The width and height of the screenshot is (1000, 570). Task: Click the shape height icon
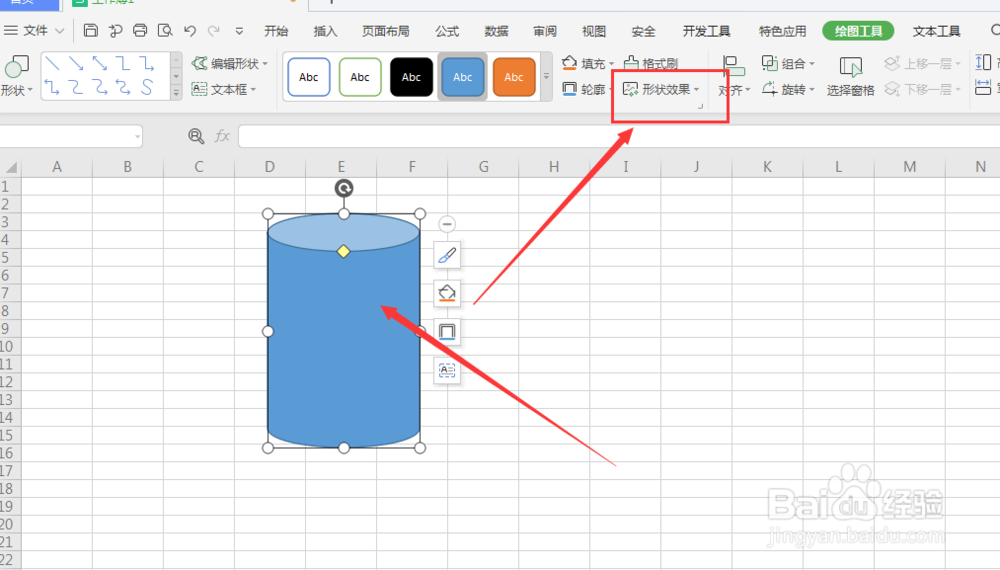[x=983, y=62]
